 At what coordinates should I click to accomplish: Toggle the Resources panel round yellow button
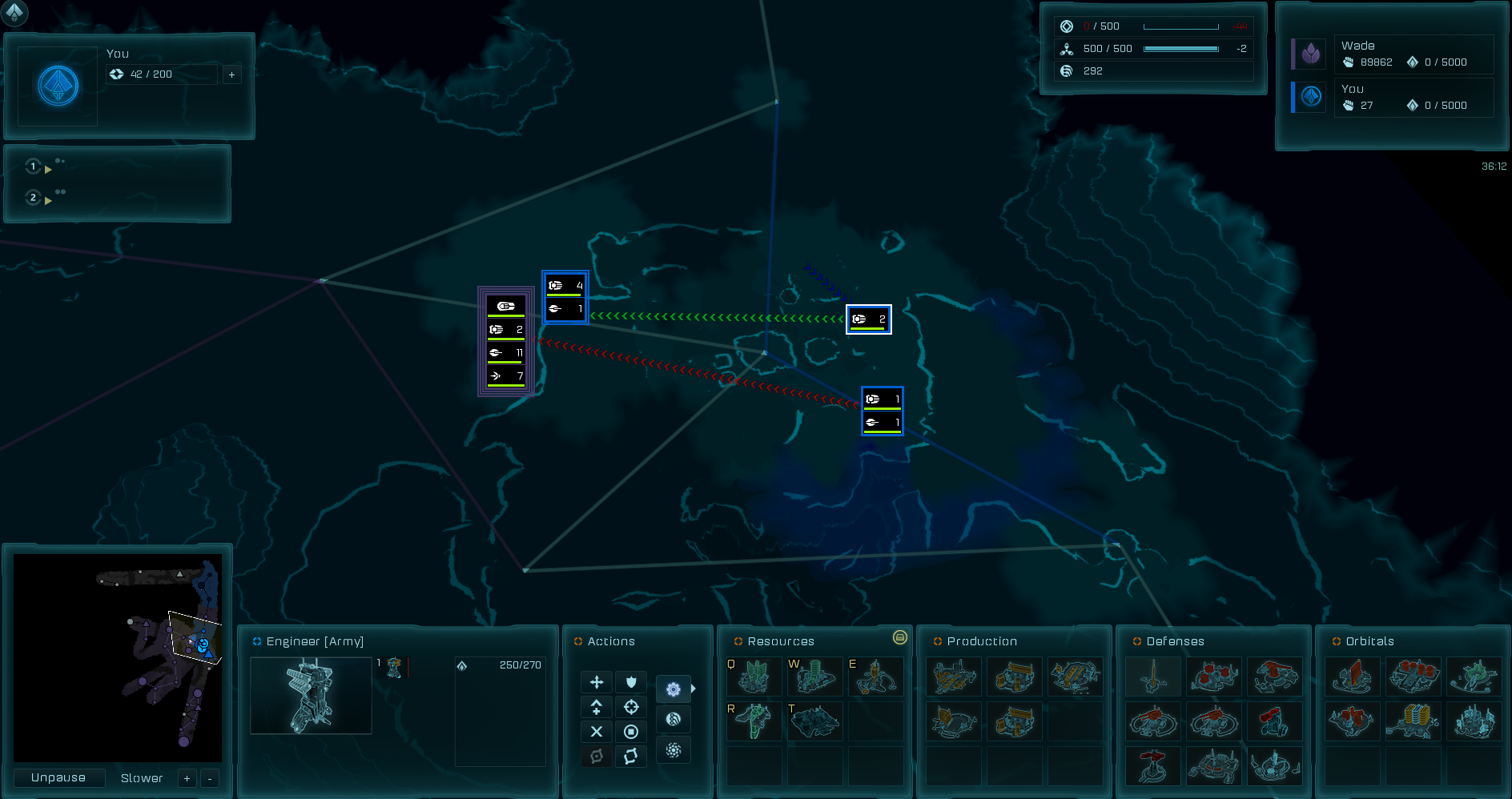coord(900,637)
